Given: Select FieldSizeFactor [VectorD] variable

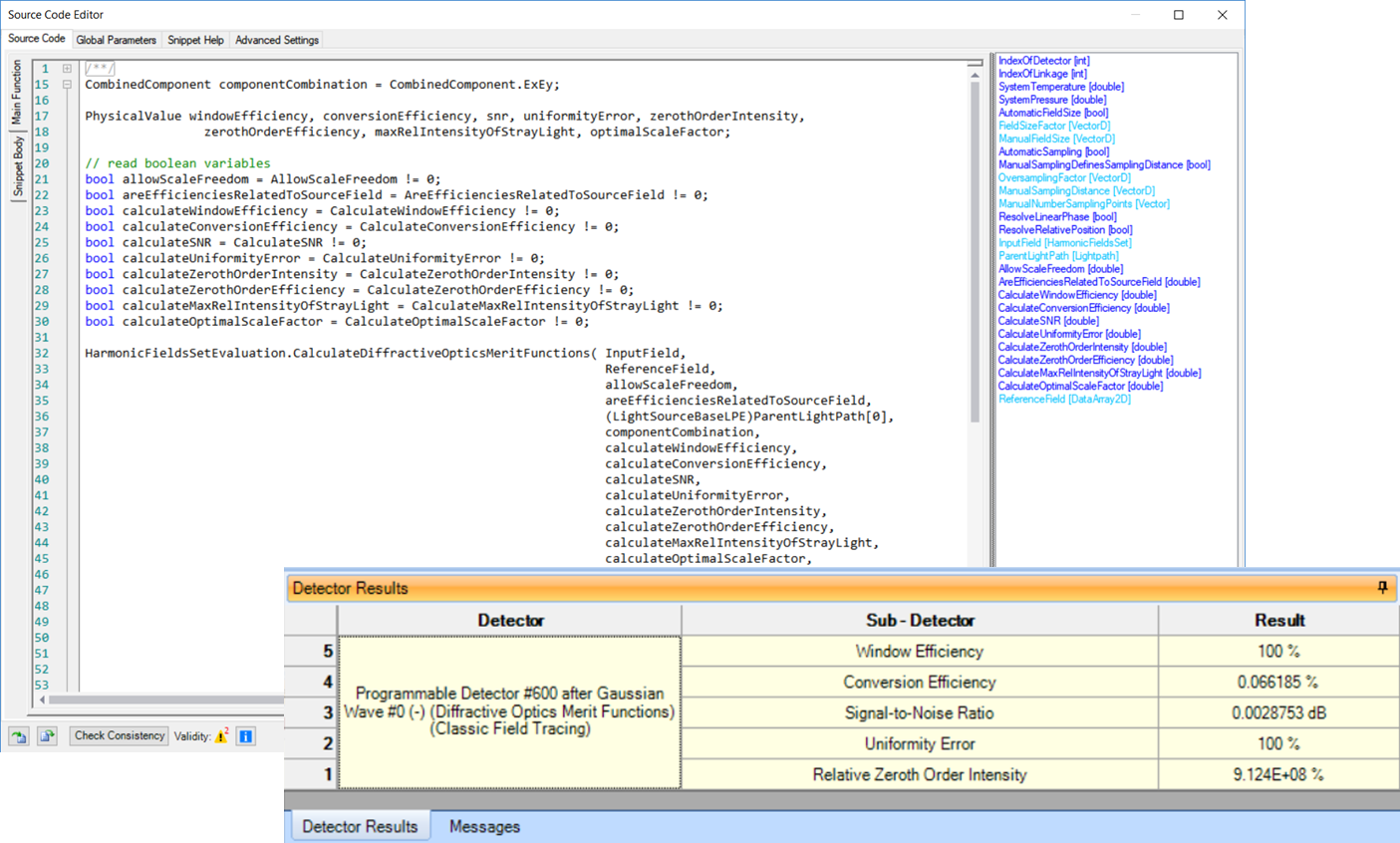Looking at the screenshot, I should click(1054, 126).
